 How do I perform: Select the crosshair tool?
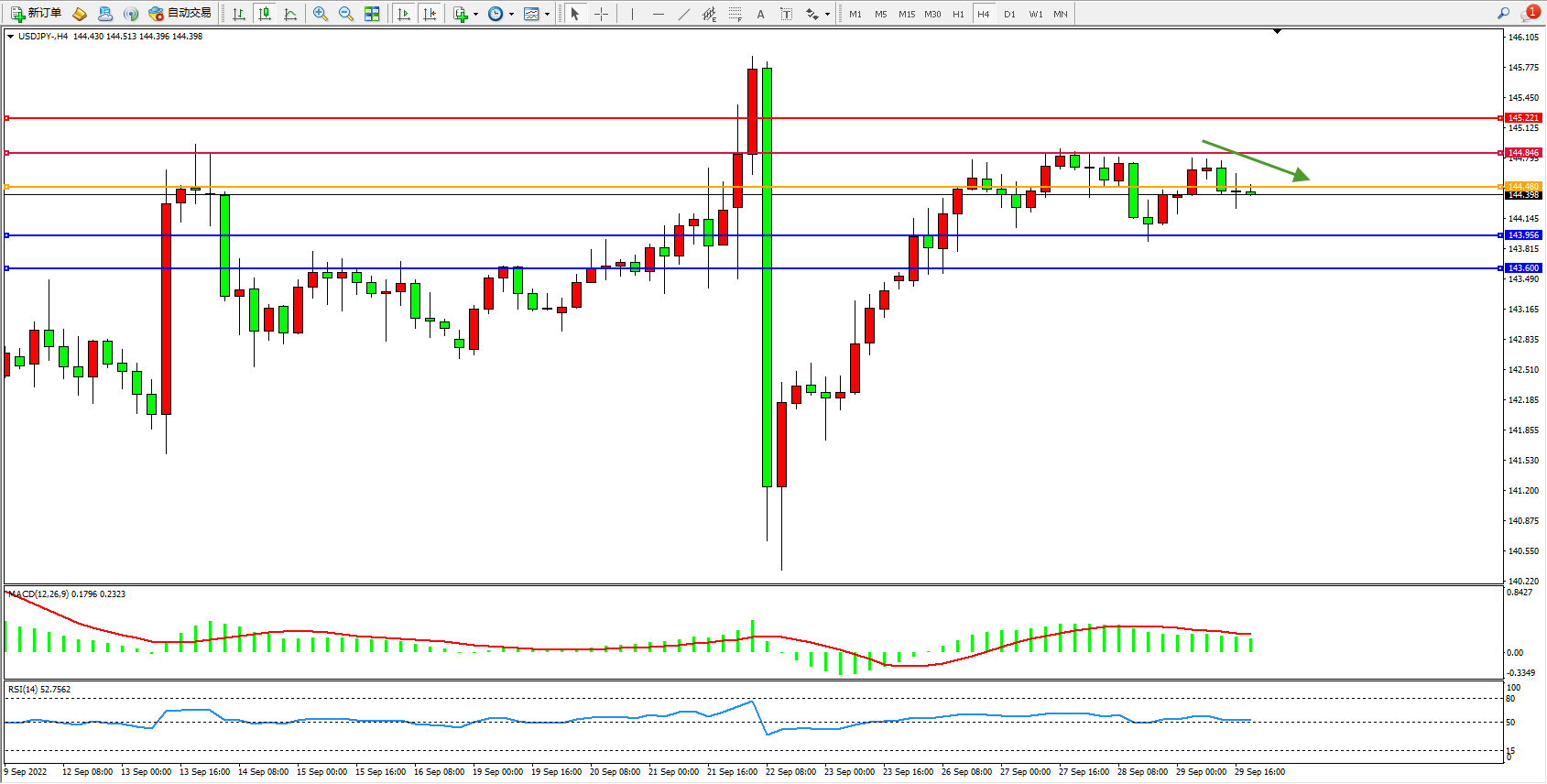pos(601,14)
